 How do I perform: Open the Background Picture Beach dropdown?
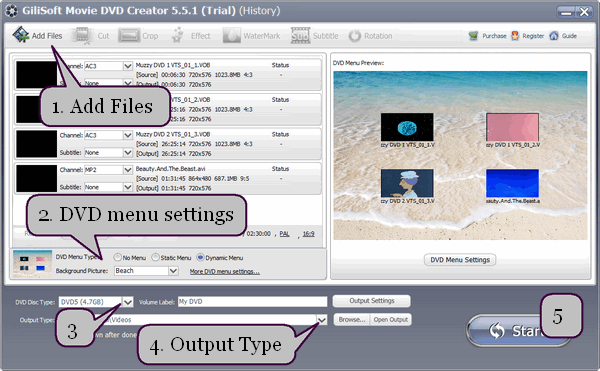tap(173, 271)
